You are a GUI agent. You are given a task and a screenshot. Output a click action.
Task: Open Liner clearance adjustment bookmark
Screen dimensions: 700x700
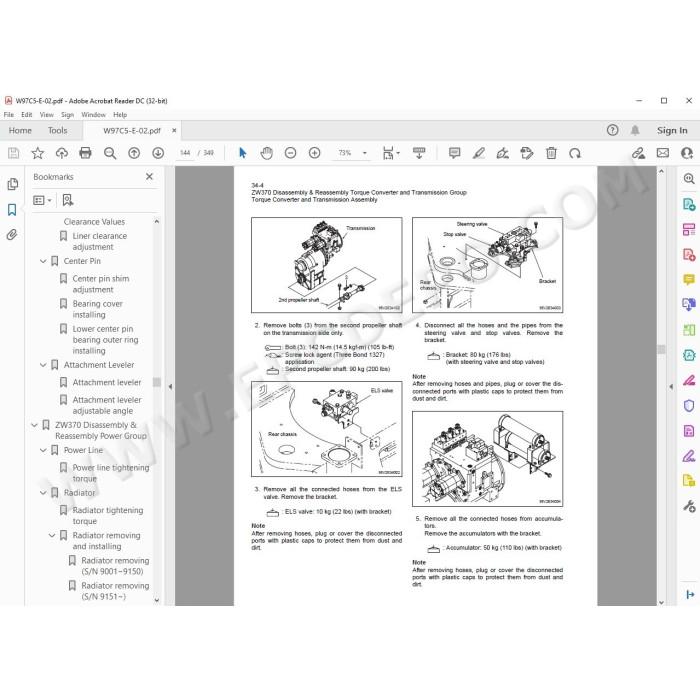point(100,242)
